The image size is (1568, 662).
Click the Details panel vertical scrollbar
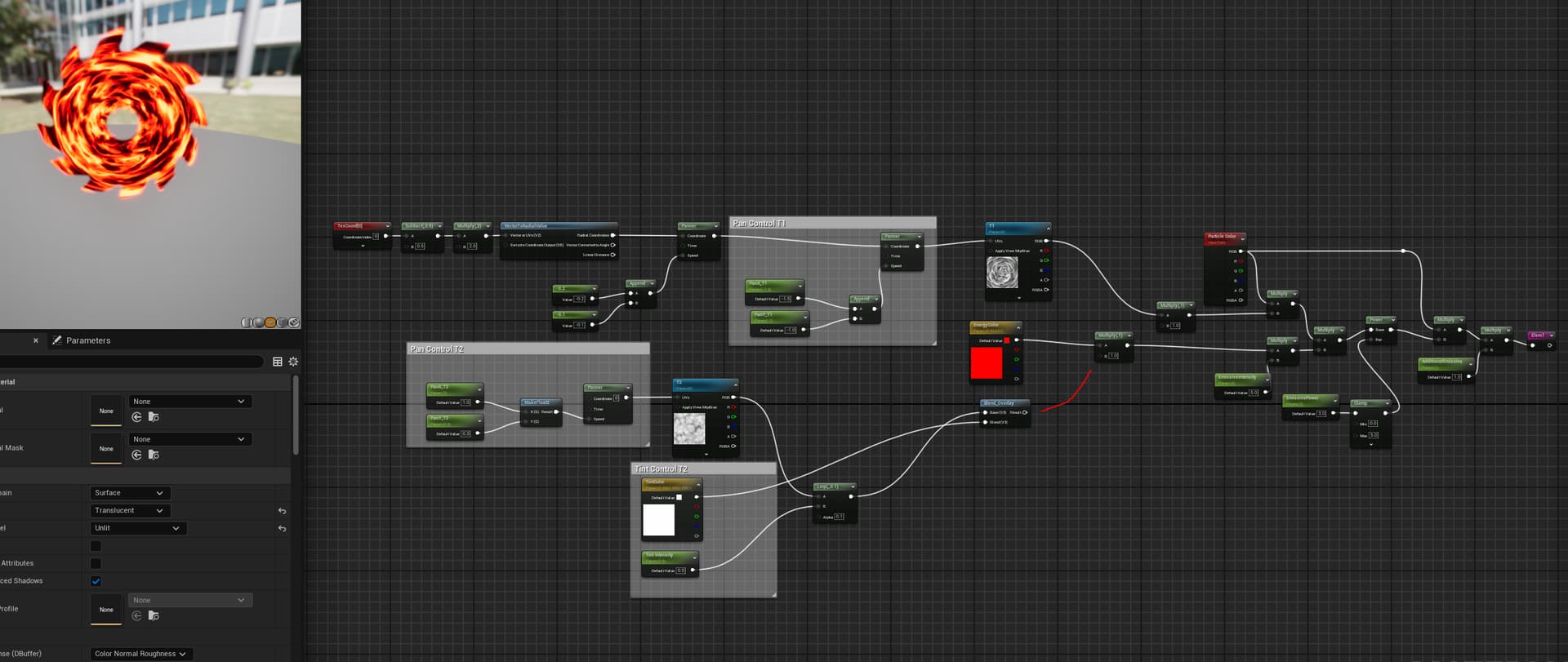296,415
